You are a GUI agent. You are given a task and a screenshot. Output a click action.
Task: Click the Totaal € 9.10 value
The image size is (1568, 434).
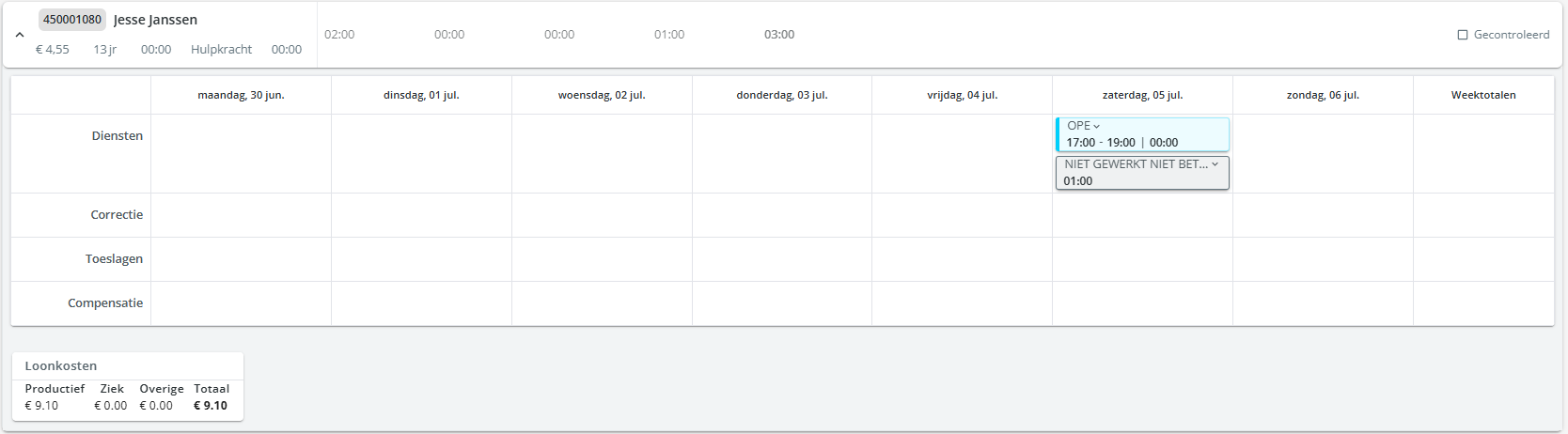[211, 406]
